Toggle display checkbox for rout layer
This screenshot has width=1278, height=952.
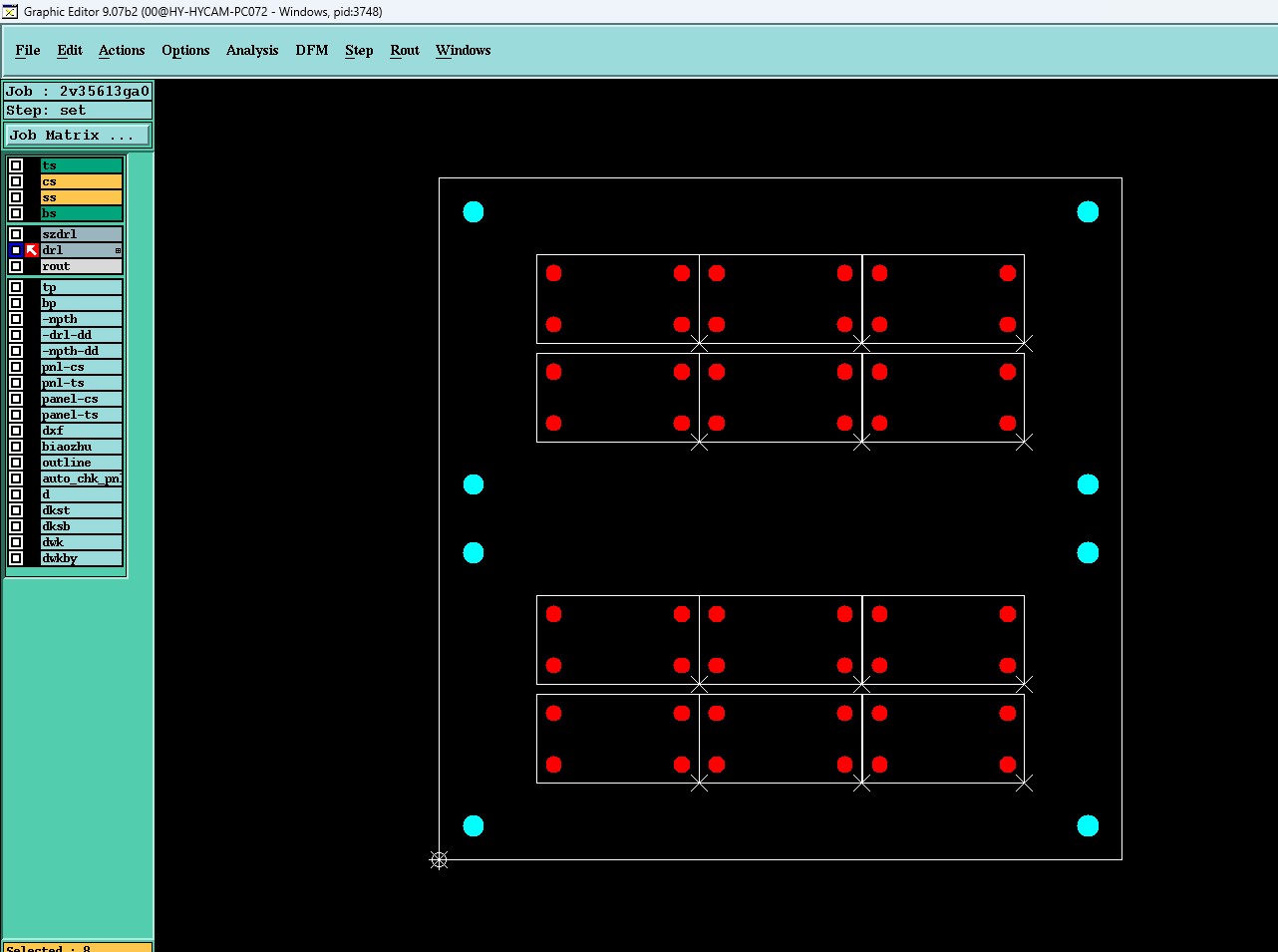[x=16, y=266]
